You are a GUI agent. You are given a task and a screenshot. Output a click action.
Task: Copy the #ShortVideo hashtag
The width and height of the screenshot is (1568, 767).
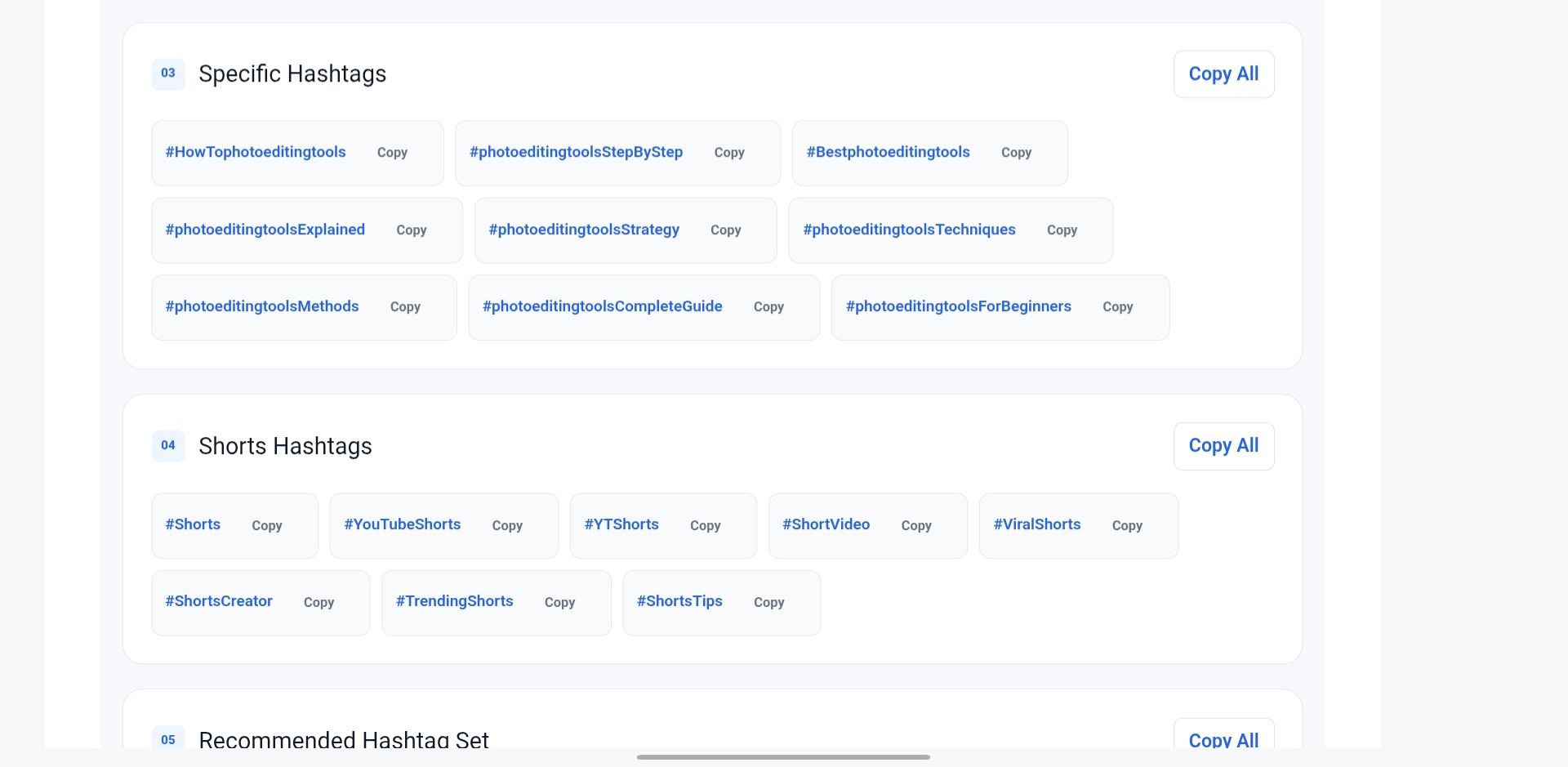click(x=916, y=526)
